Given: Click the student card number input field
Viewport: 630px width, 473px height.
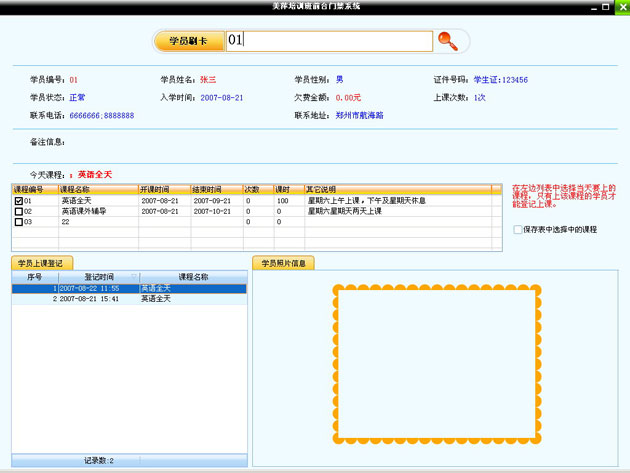Looking at the screenshot, I should pos(328,41).
